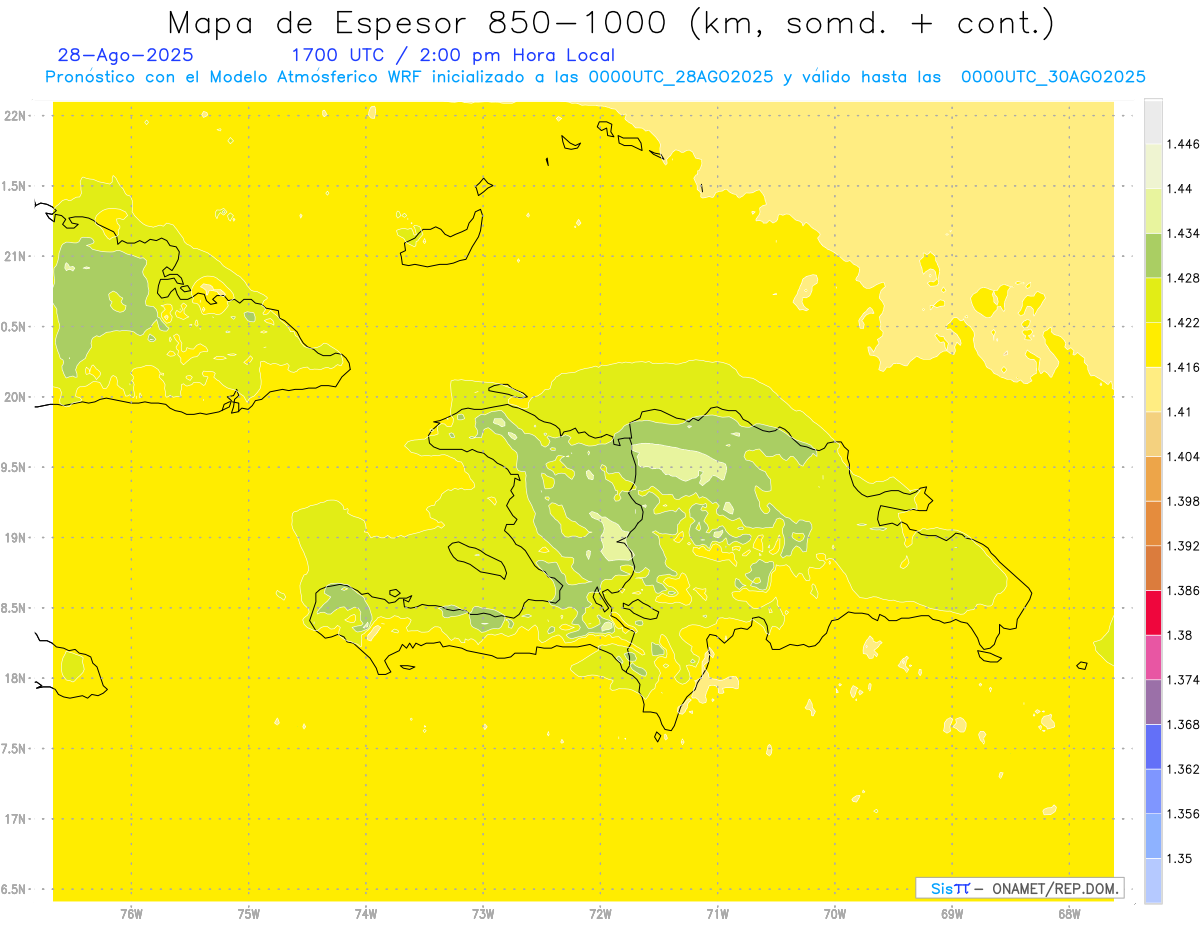Select the bright yellow swatch above 1.416
Viewport: 1200px width, 927px height.
tap(1153, 345)
